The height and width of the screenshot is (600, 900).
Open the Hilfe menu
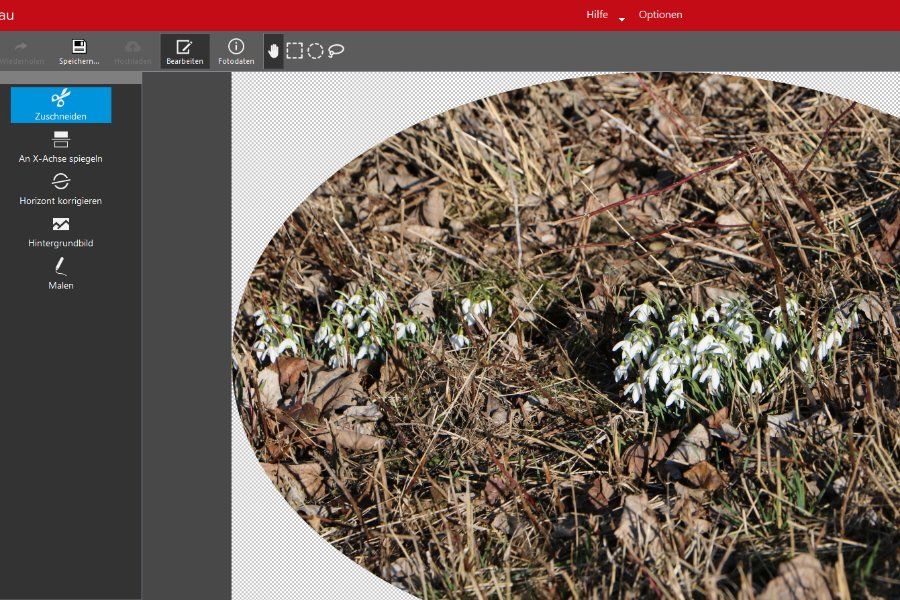point(597,14)
